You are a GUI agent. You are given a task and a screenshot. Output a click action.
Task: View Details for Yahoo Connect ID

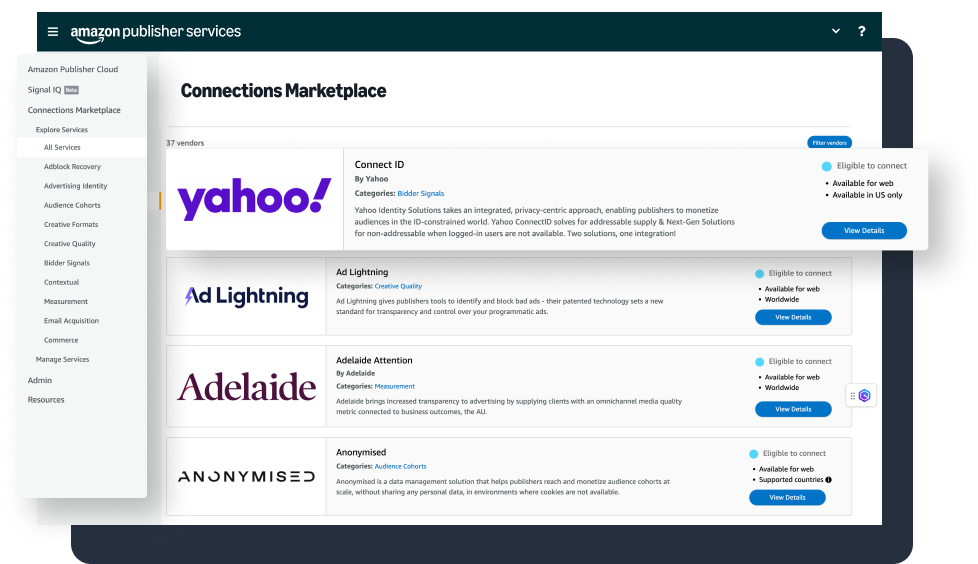pos(864,230)
